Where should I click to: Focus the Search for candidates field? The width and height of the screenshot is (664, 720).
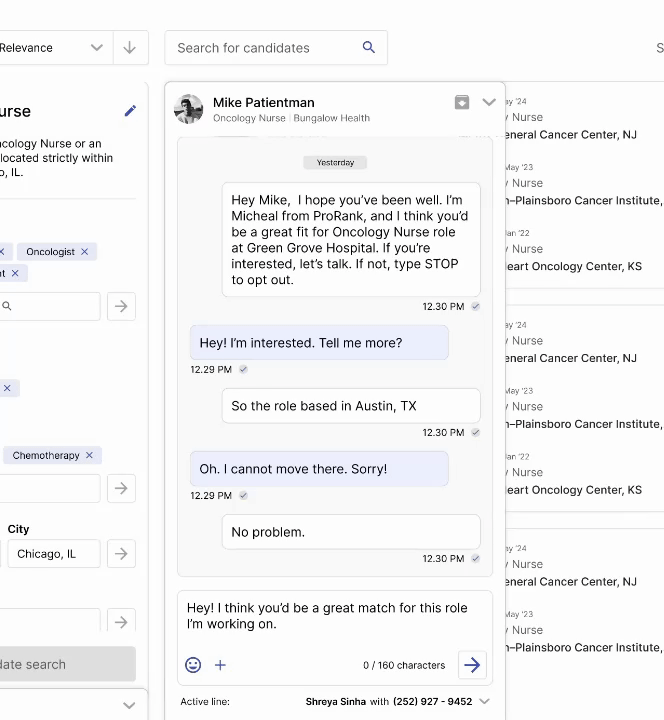tap(276, 48)
